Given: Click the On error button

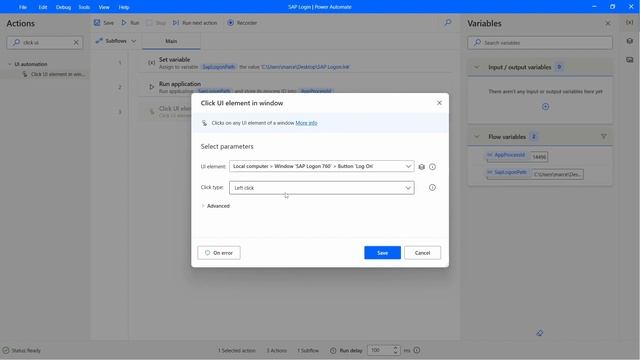Looking at the screenshot, I should [219, 253].
